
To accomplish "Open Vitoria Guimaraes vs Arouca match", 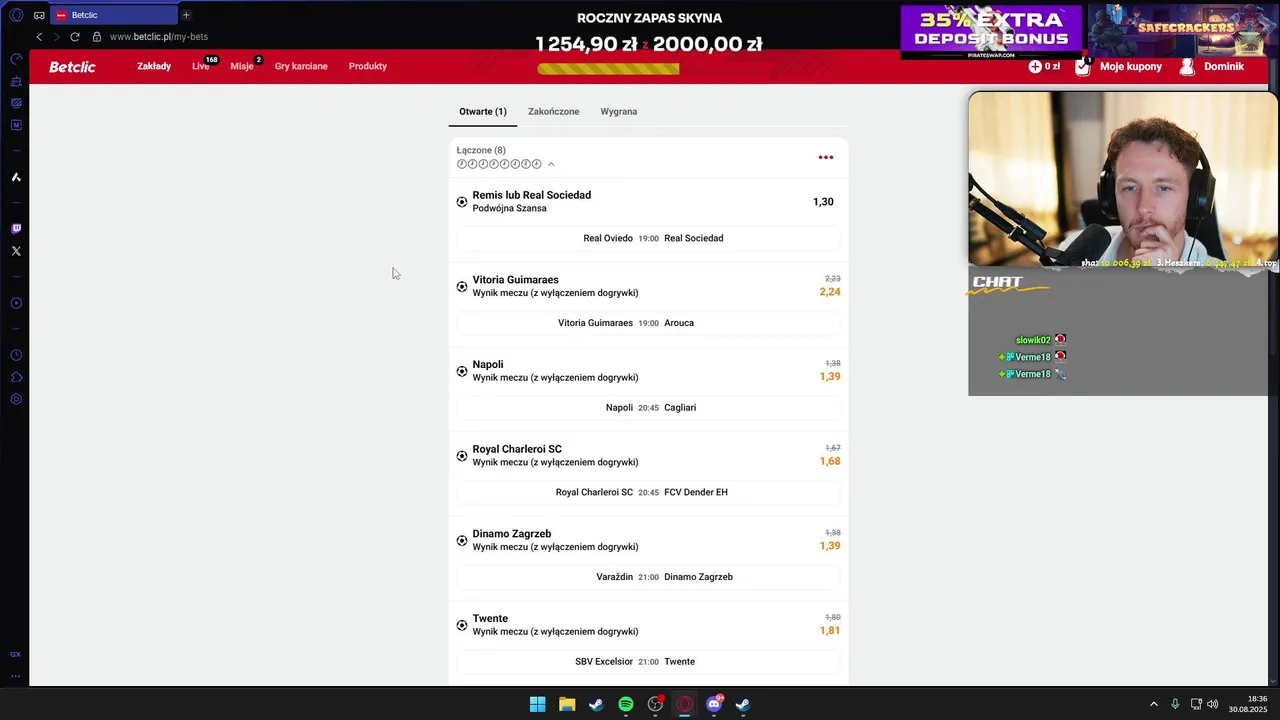I will (648, 323).
